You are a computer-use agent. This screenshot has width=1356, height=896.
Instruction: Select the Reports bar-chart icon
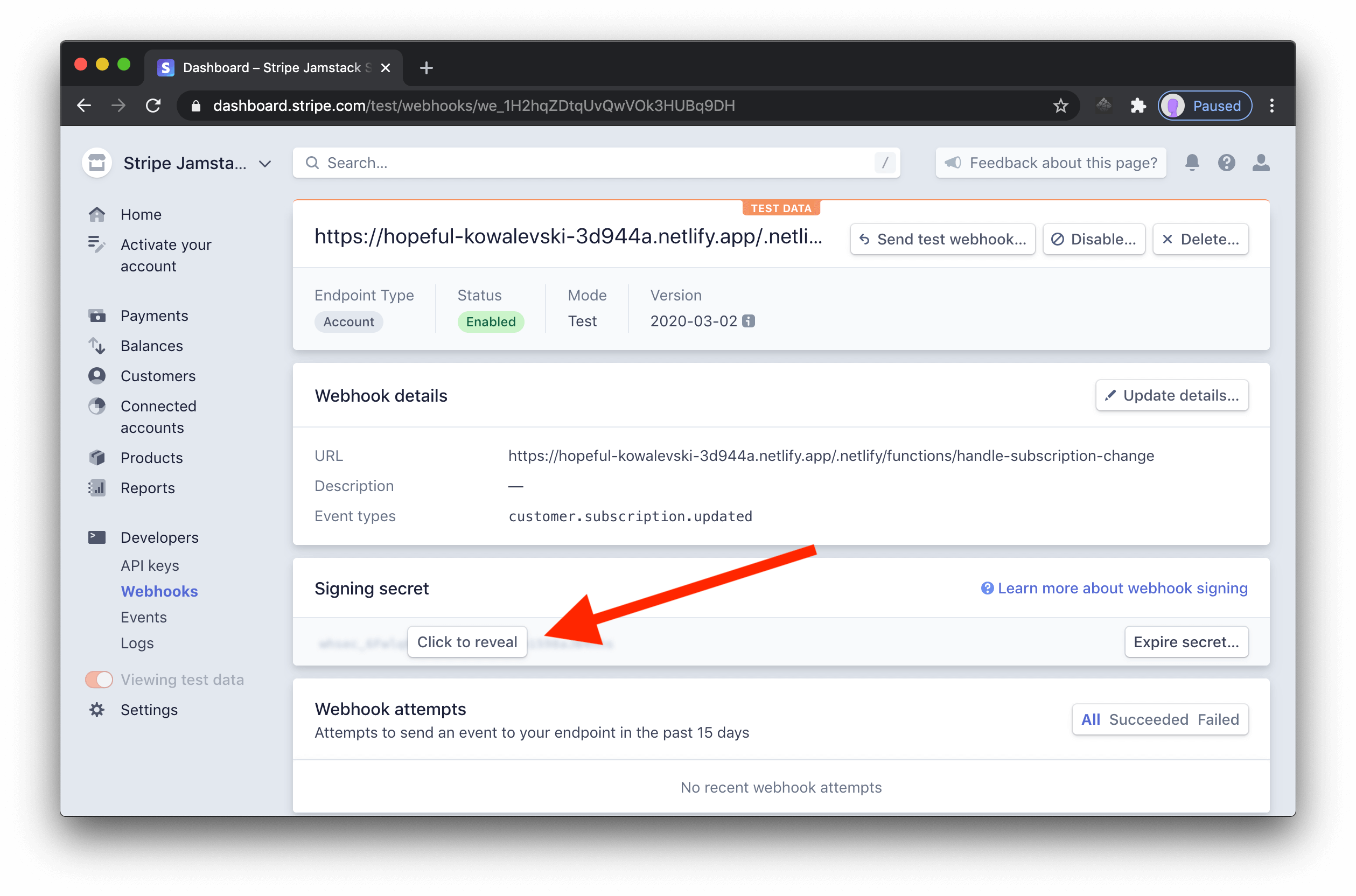pos(96,487)
